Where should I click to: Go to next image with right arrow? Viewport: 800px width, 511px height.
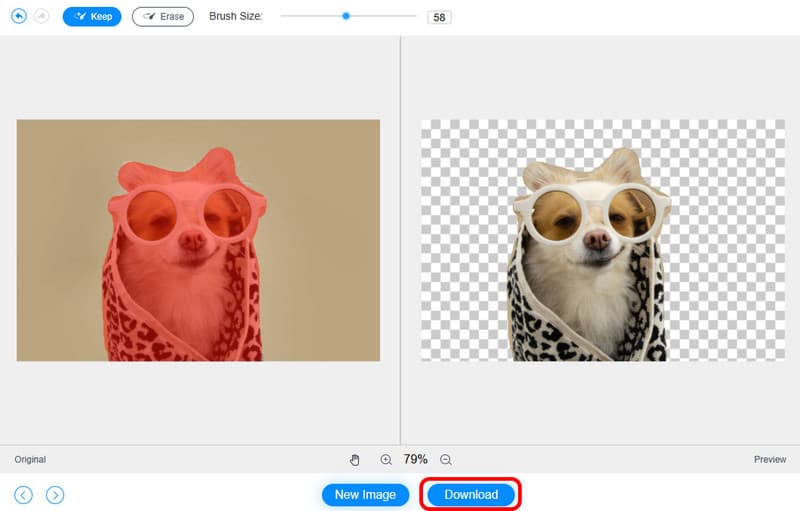56,494
